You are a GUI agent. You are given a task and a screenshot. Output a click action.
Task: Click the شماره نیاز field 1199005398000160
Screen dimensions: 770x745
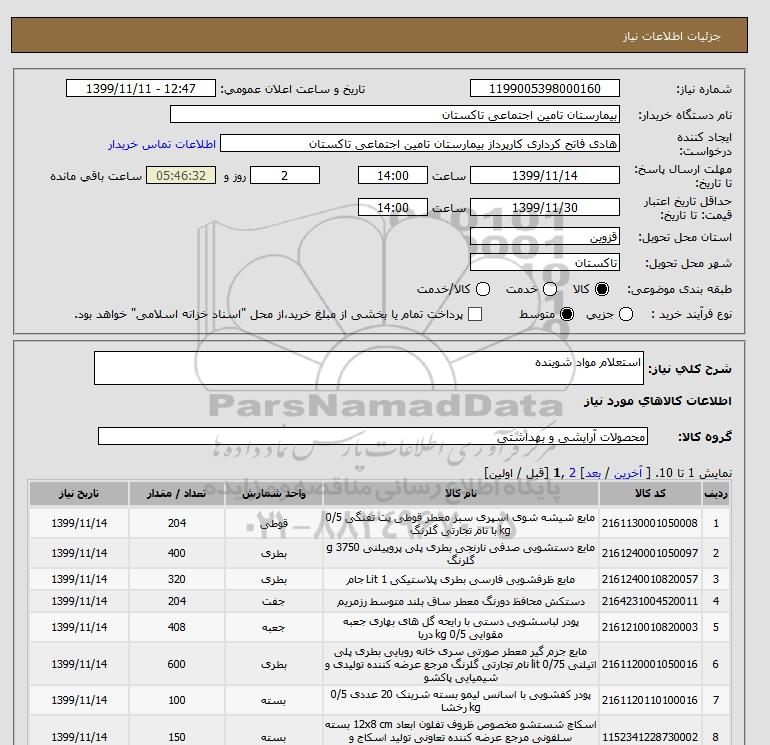(x=545, y=88)
